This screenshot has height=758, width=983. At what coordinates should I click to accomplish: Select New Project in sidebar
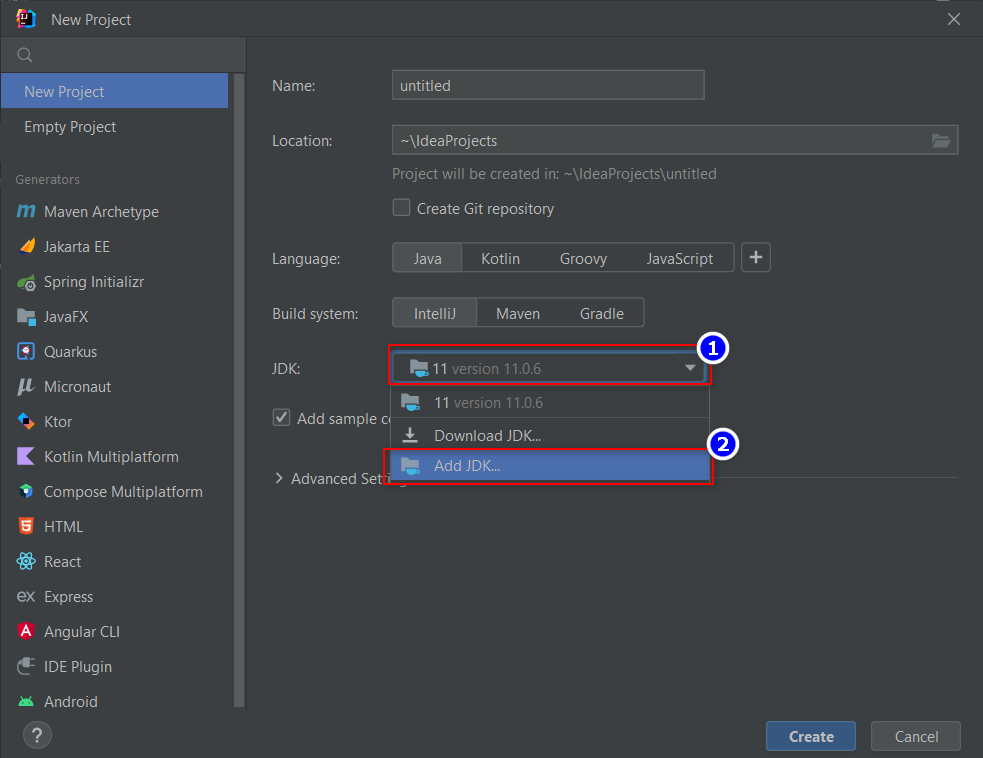[115, 92]
